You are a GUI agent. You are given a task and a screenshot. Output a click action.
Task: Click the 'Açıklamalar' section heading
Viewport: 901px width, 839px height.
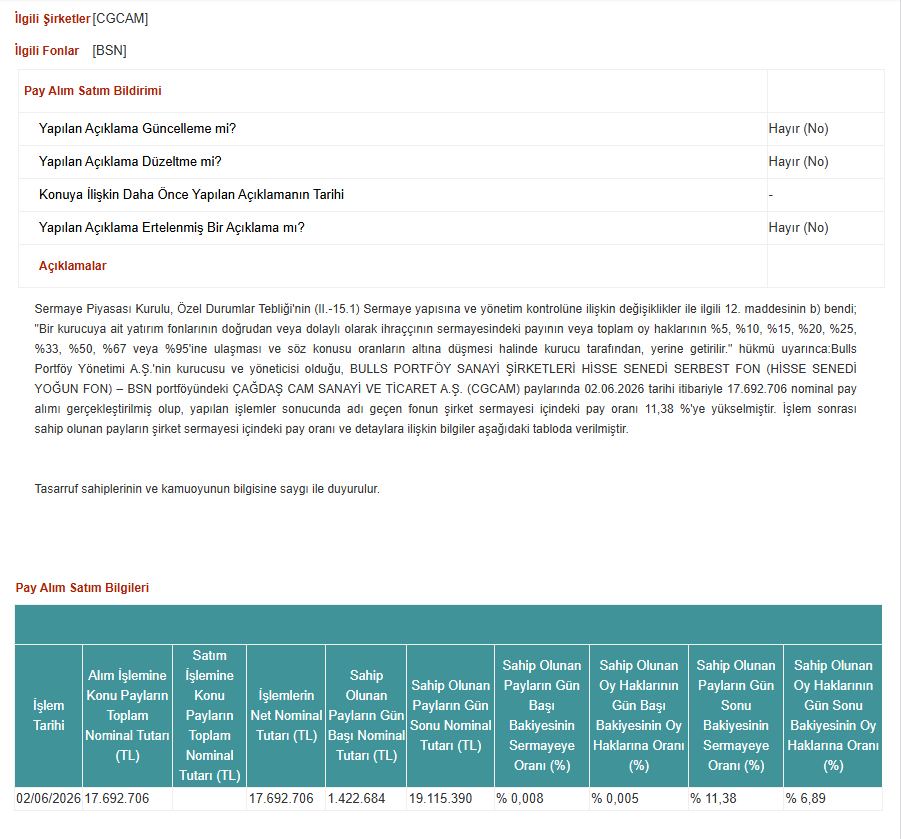pos(72,265)
